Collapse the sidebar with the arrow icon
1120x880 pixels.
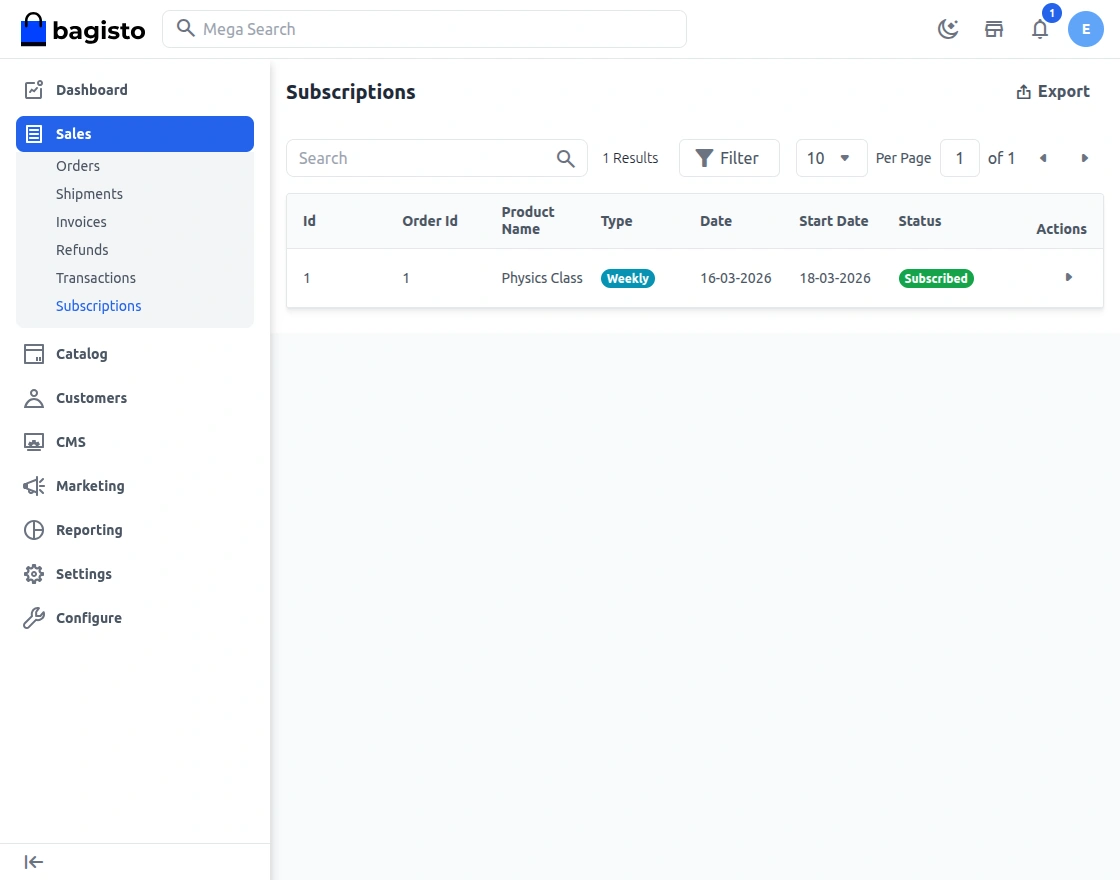click(33, 861)
